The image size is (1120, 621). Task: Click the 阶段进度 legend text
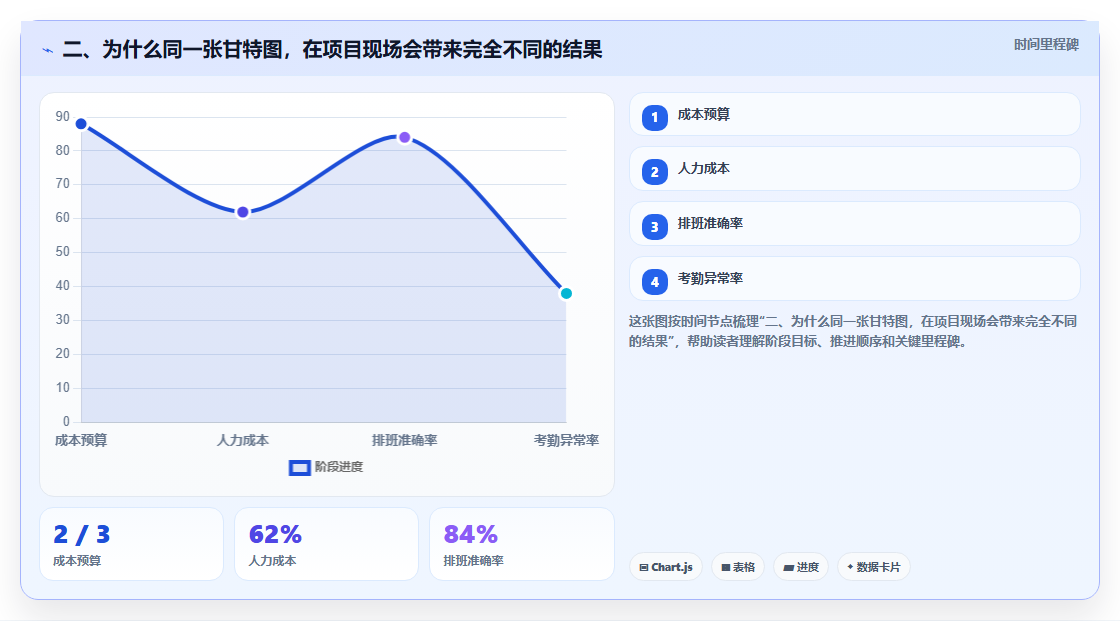[x=339, y=467]
